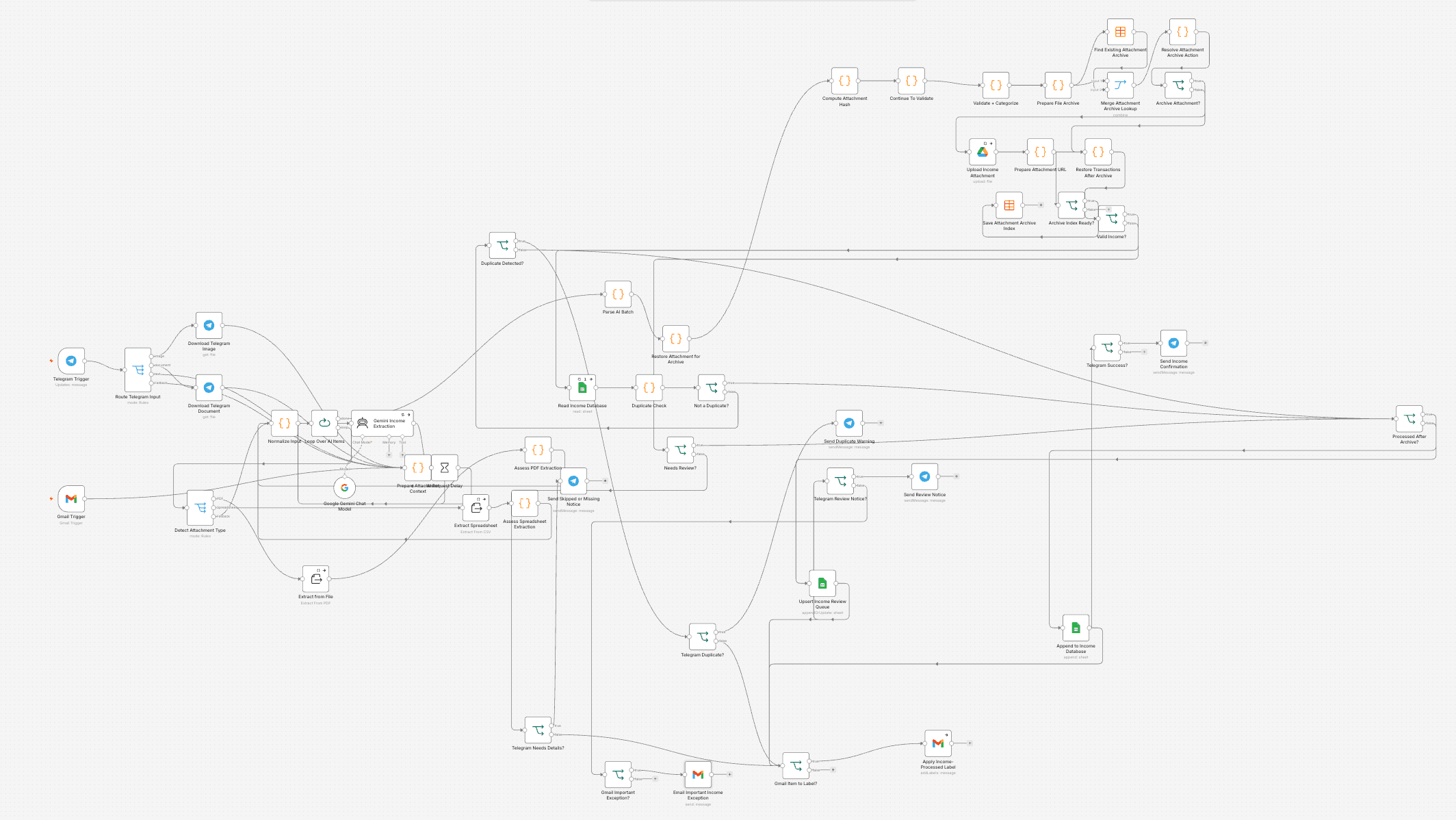Select the Loop Over AI Items node
Viewport: 1456px width, 820px height.
pos(324,423)
